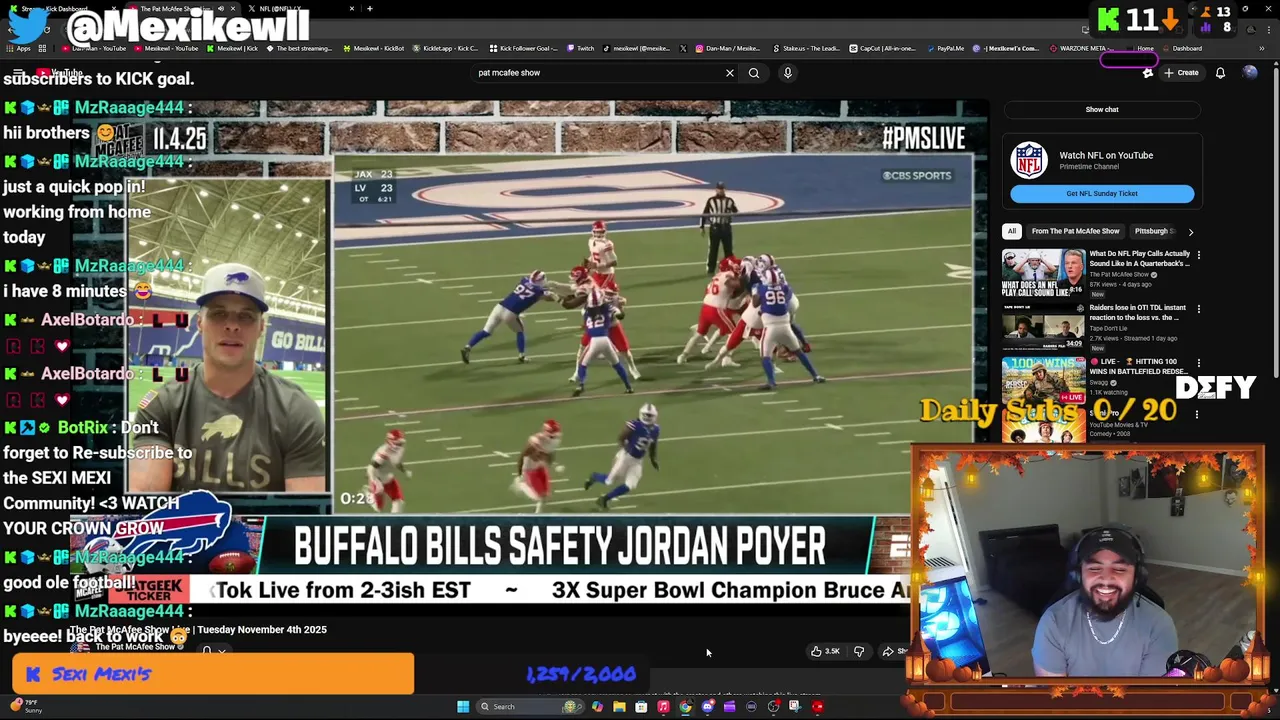Open the pink music app taskbar icon
1280x720 pixels.
(663, 707)
